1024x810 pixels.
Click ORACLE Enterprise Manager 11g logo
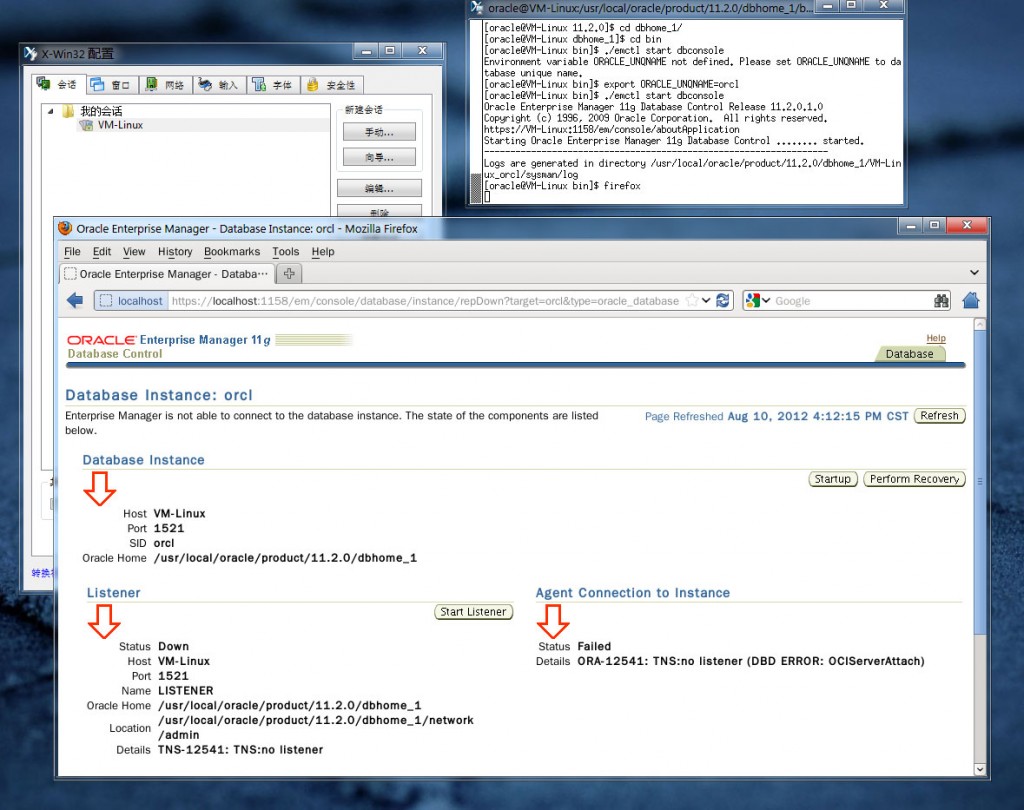tap(168, 340)
